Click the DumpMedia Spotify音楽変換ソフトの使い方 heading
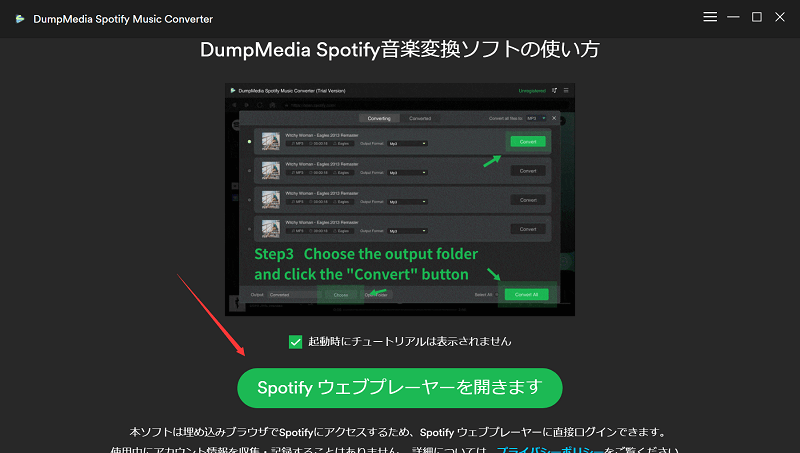The height and width of the screenshot is (453, 800). coord(399,50)
